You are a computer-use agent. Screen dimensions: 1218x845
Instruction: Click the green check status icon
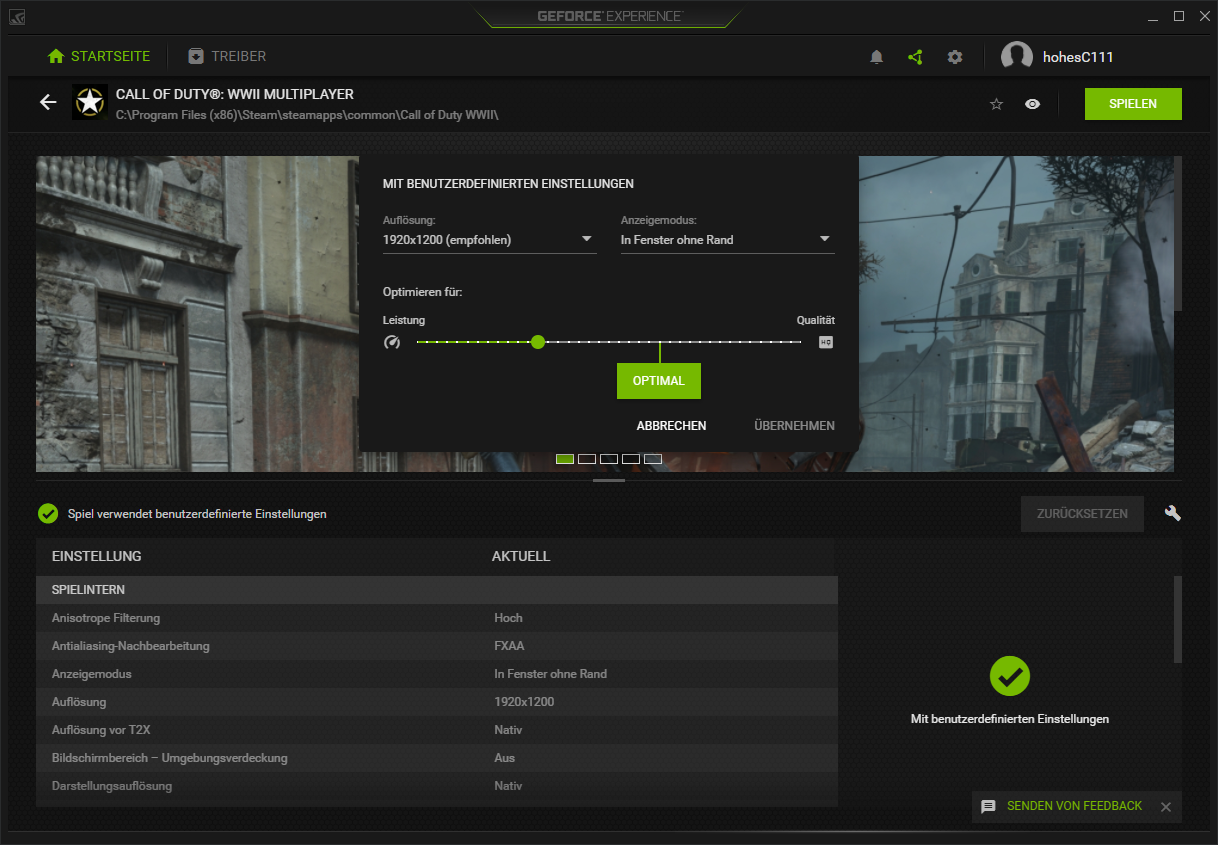(x=47, y=513)
